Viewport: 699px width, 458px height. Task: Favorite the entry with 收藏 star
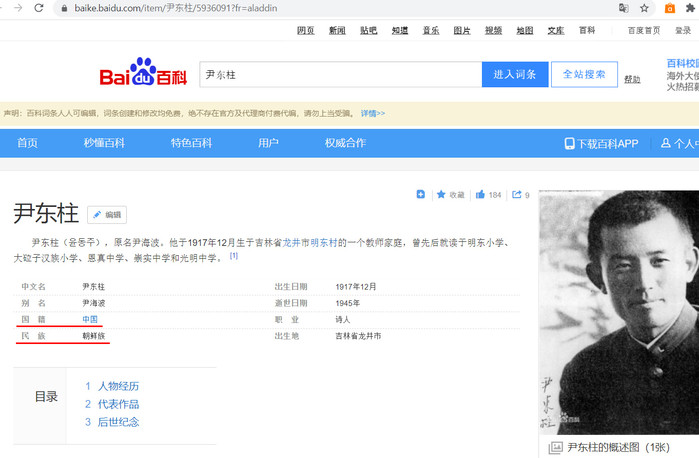pyautogui.click(x=451, y=194)
